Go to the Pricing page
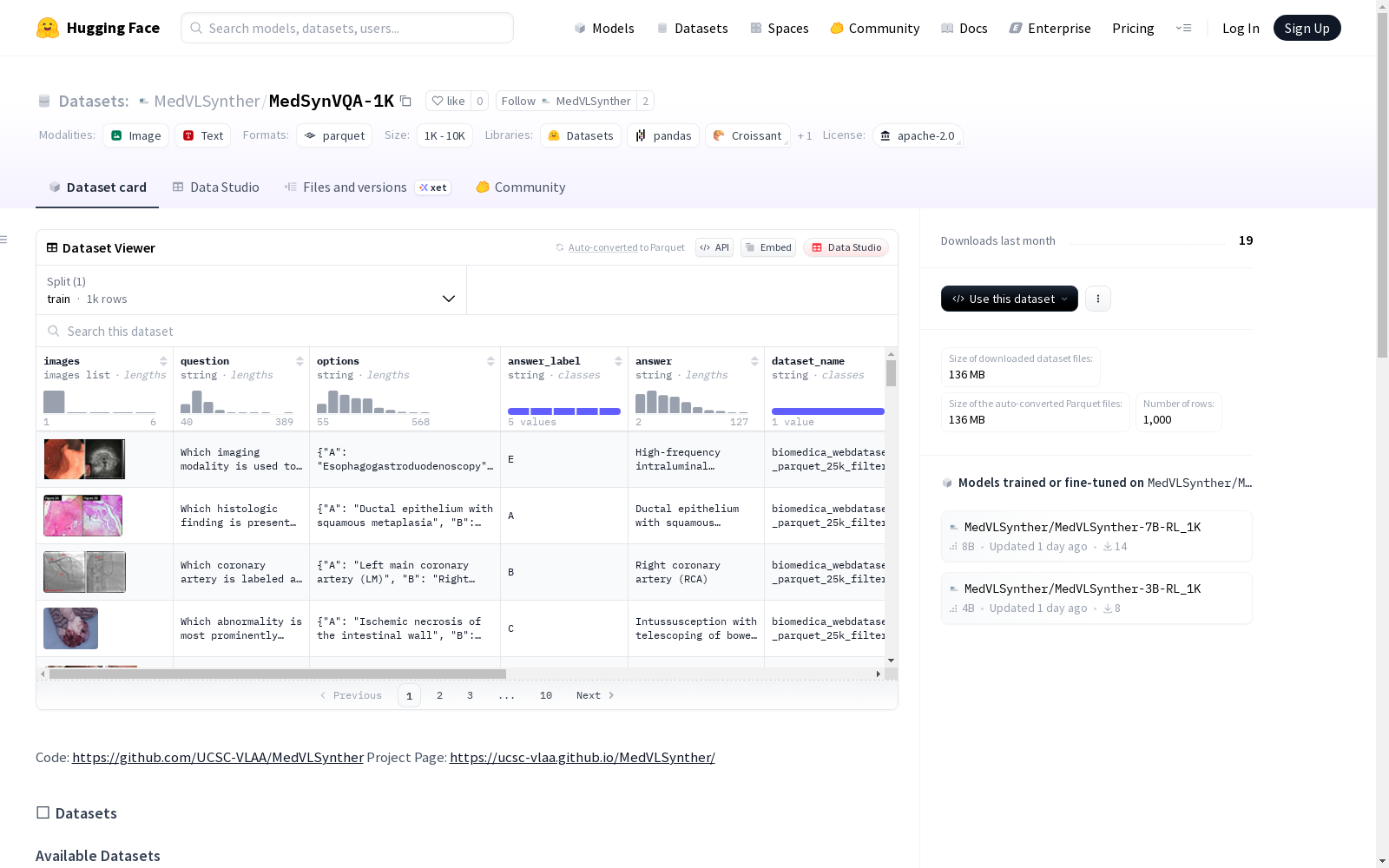 pos(1133,28)
